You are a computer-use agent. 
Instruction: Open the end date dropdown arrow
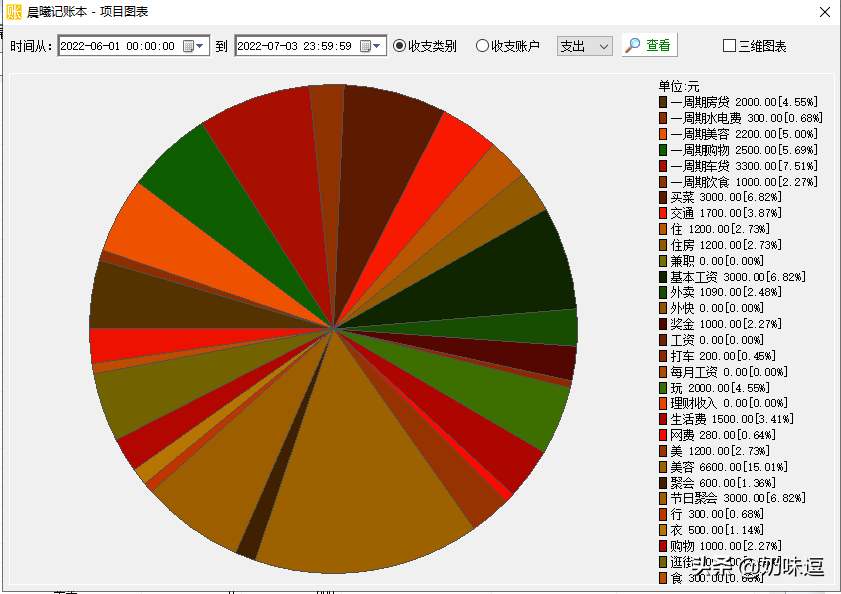pyautogui.click(x=378, y=46)
